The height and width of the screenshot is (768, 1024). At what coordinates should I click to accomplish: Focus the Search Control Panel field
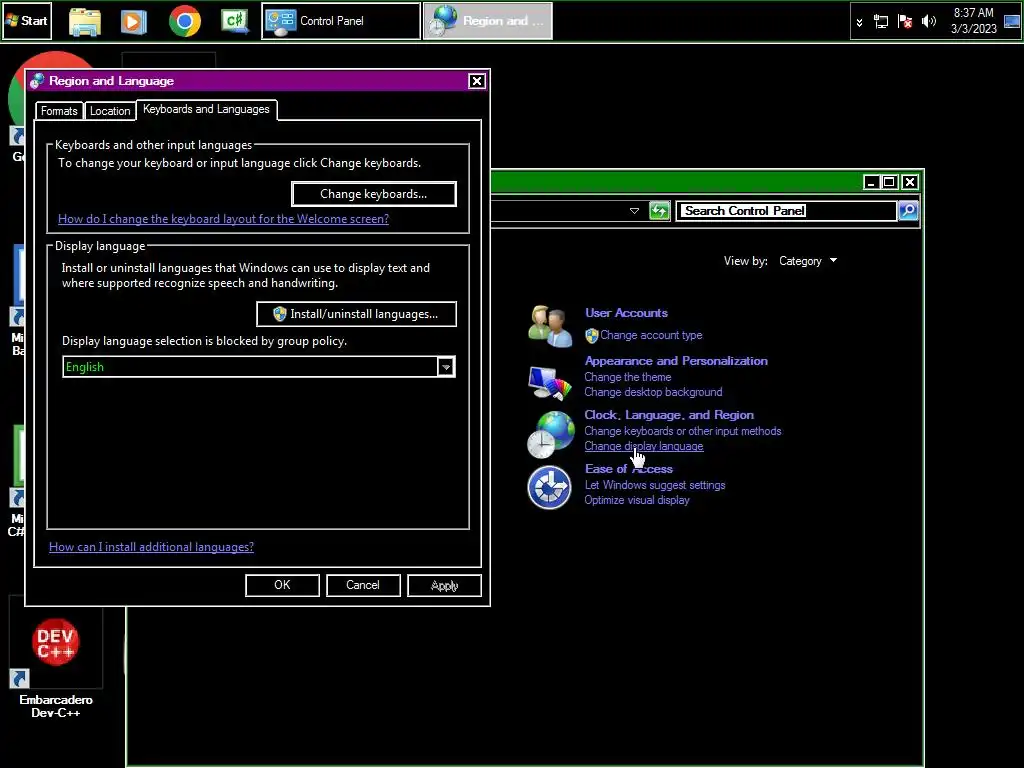(786, 211)
